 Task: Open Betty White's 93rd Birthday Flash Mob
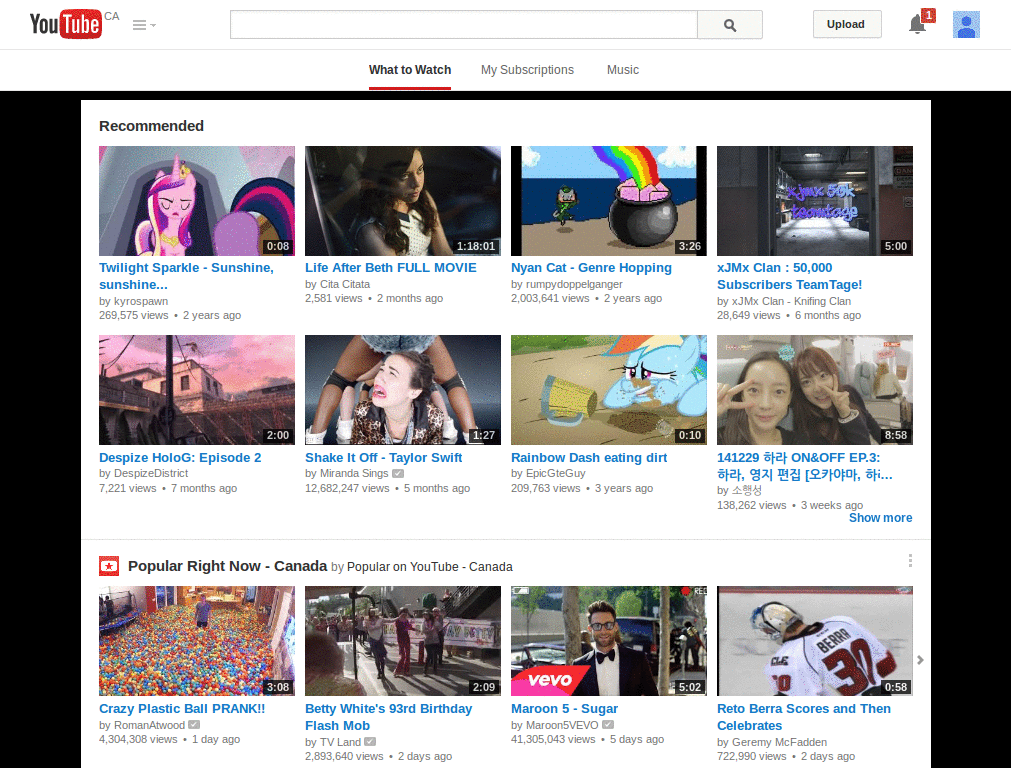point(389,717)
